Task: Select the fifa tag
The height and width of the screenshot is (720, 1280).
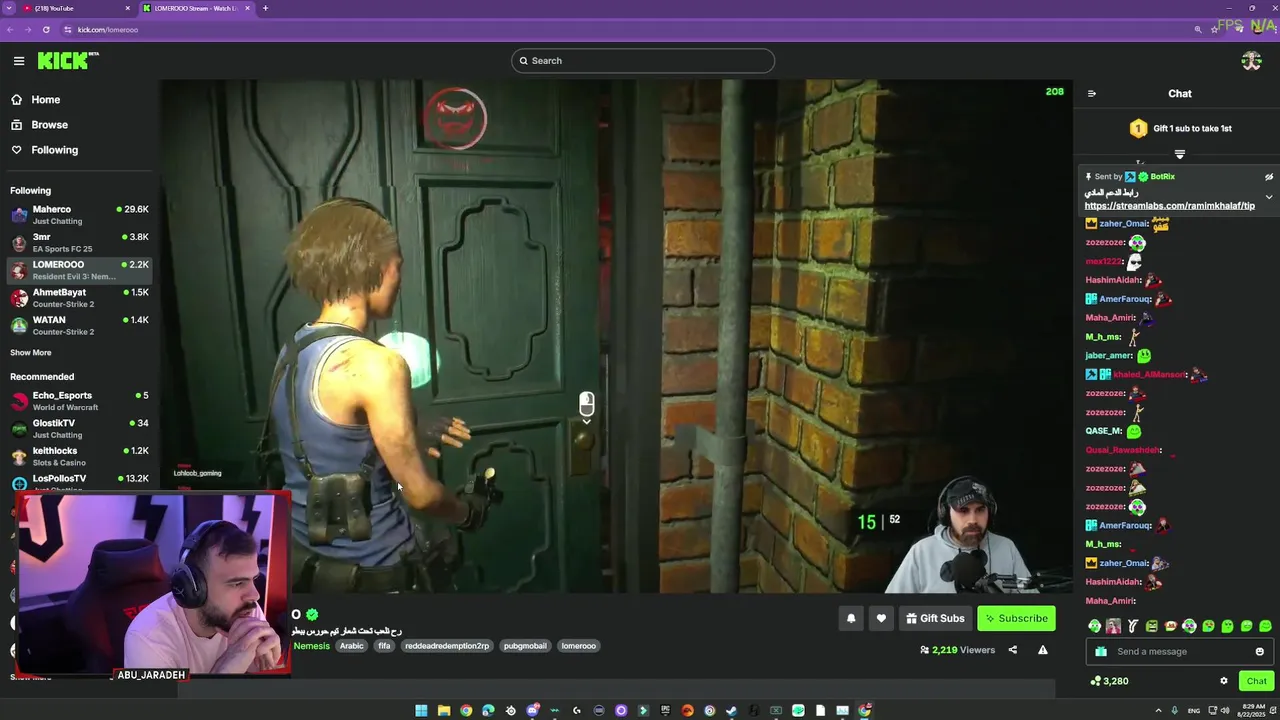Action: point(384,646)
